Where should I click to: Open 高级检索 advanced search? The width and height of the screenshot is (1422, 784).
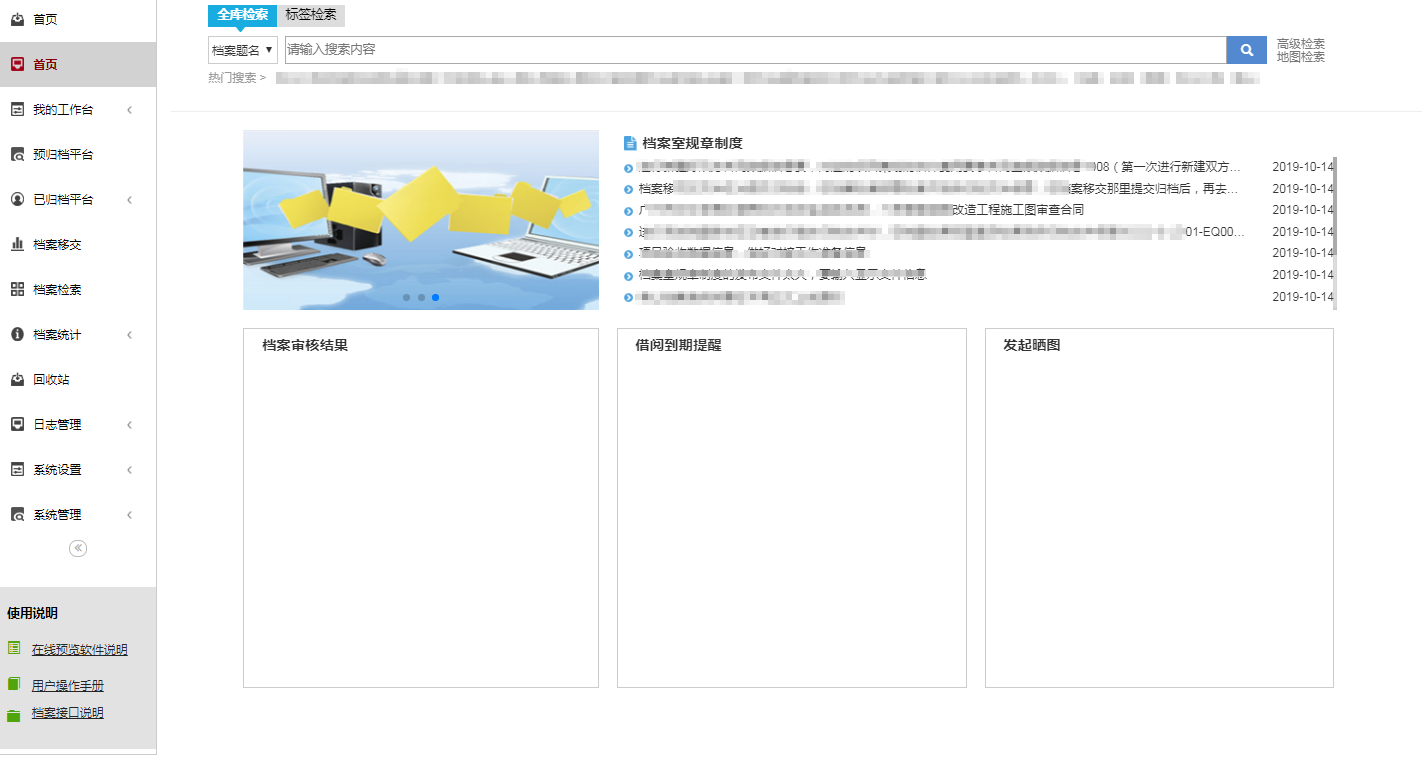1301,44
